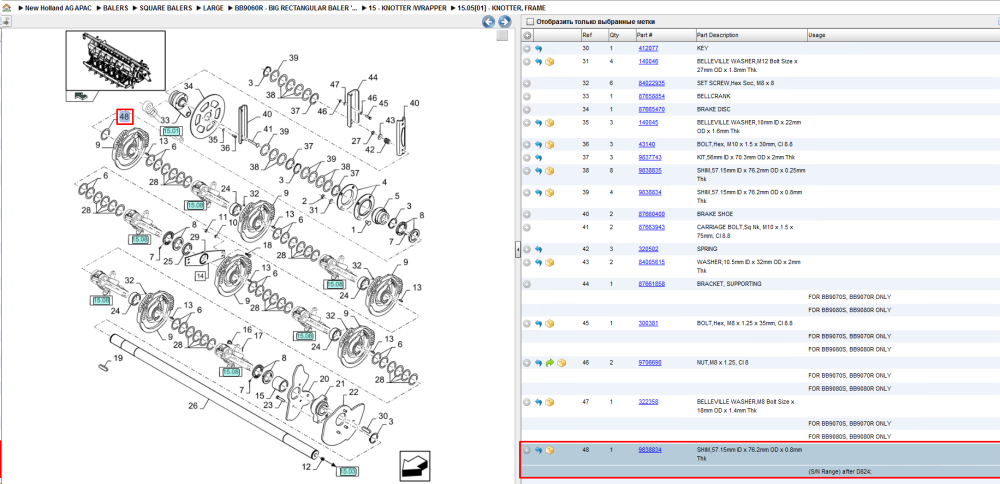The width and height of the screenshot is (1000, 484).
Task: Click the blue arrow icon in row 48
Action: 538,450
